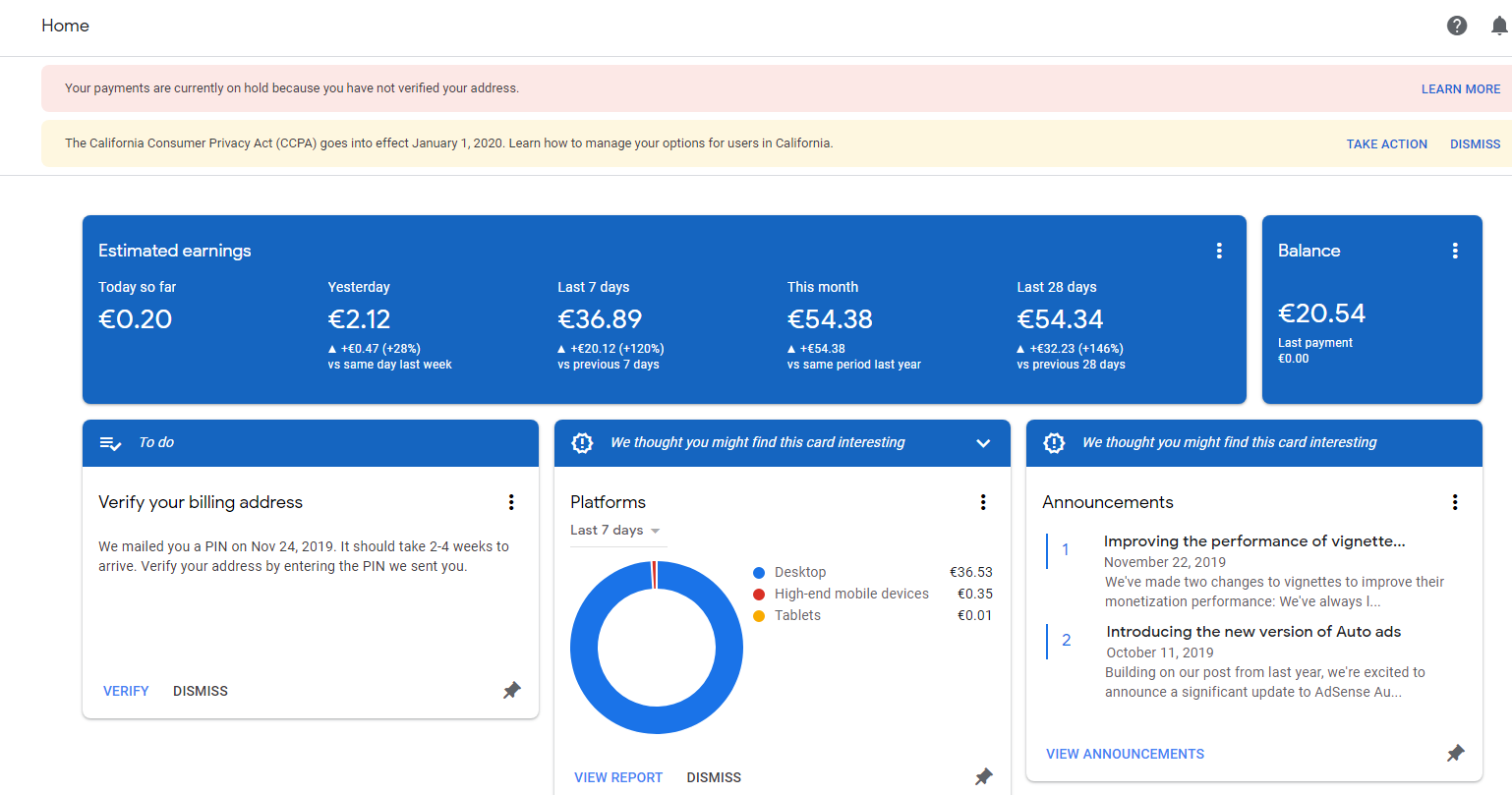This screenshot has height=795, width=1512.
Task: Click the Desktop €36.53 value
Action: pyautogui.click(x=970, y=572)
